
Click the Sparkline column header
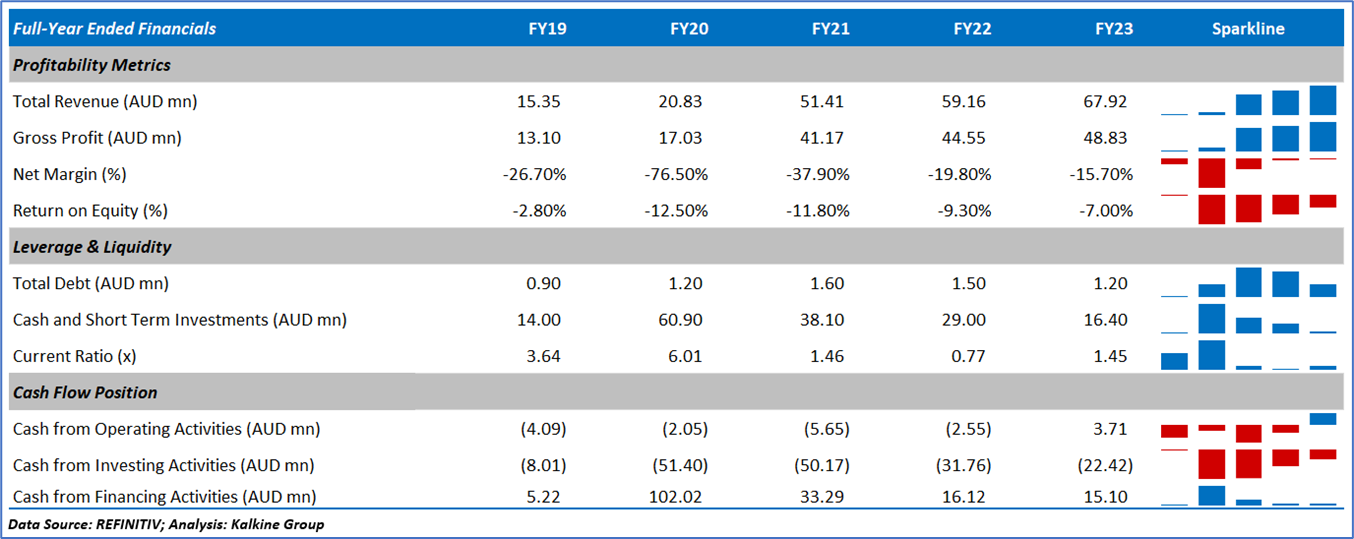(1248, 29)
